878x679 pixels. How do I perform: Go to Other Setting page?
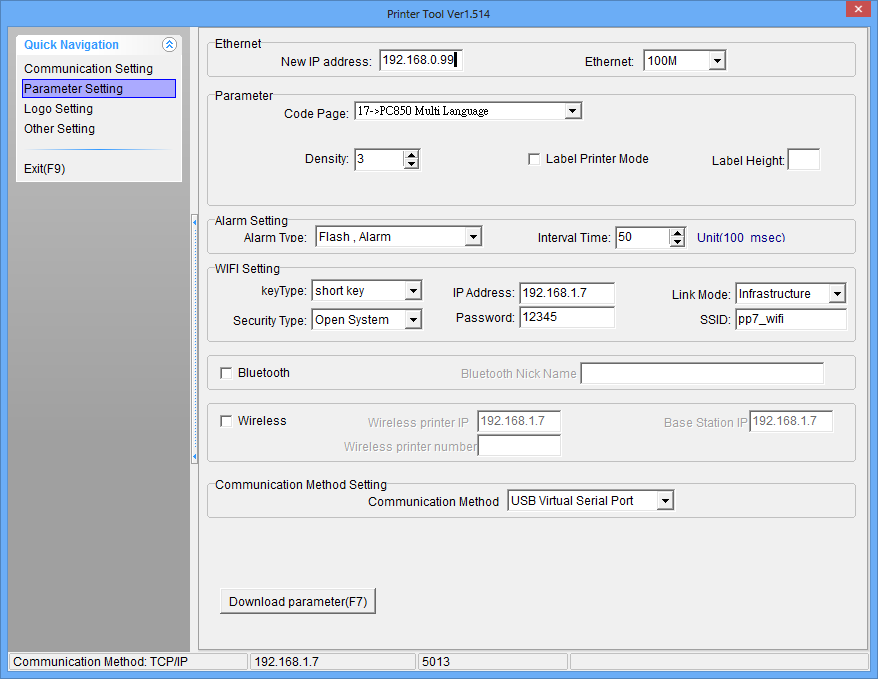[59, 129]
